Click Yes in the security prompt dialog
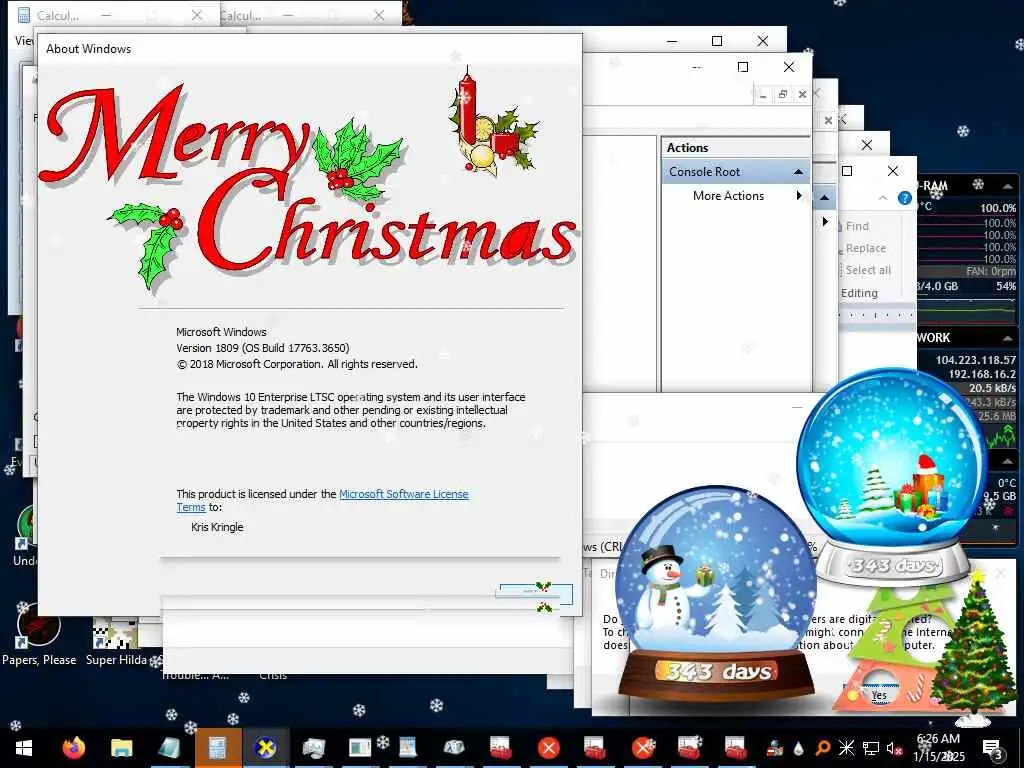Viewport: 1024px width, 768px height. [x=879, y=695]
